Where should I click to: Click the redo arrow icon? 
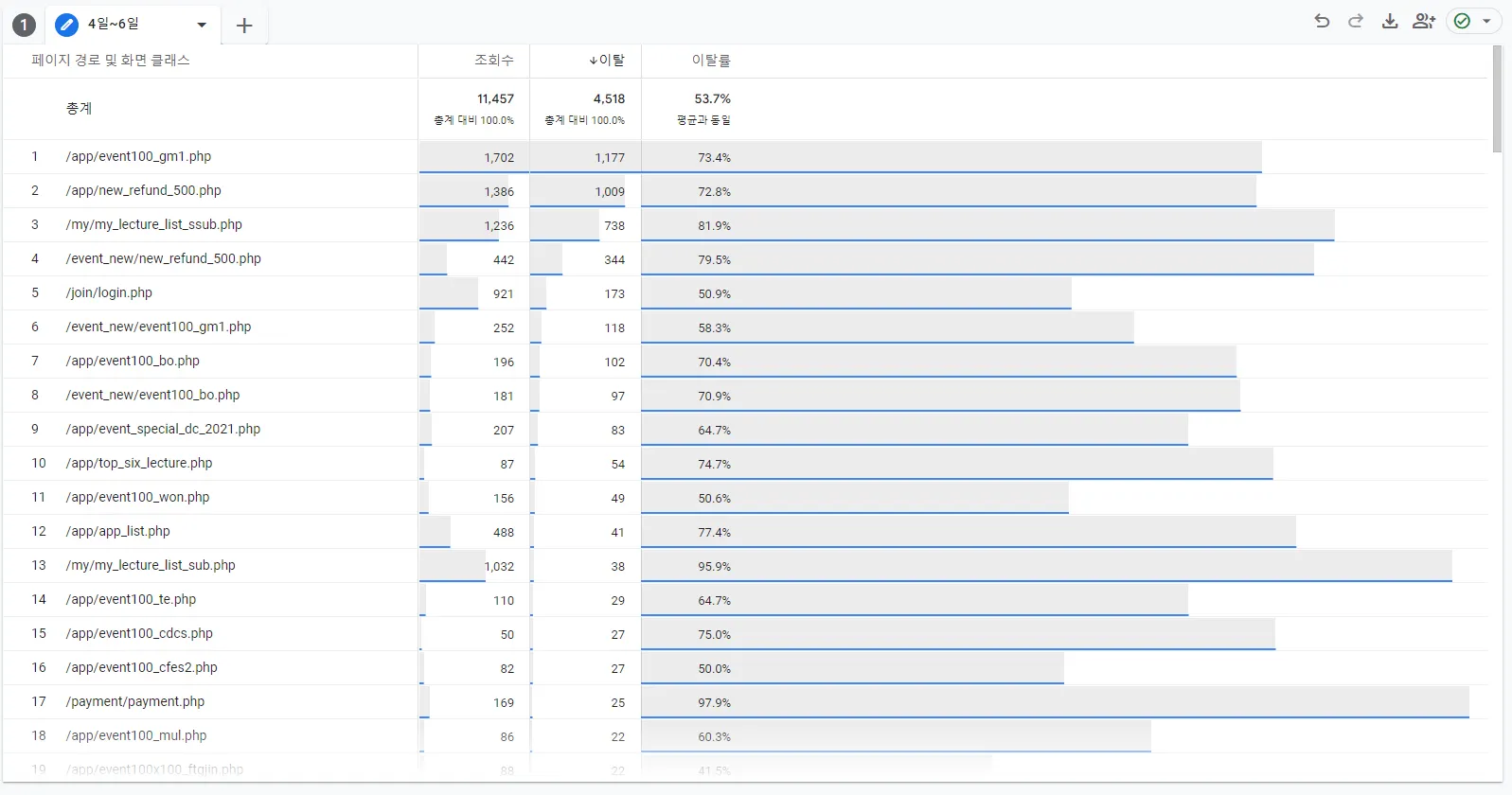tap(1356, 21)
